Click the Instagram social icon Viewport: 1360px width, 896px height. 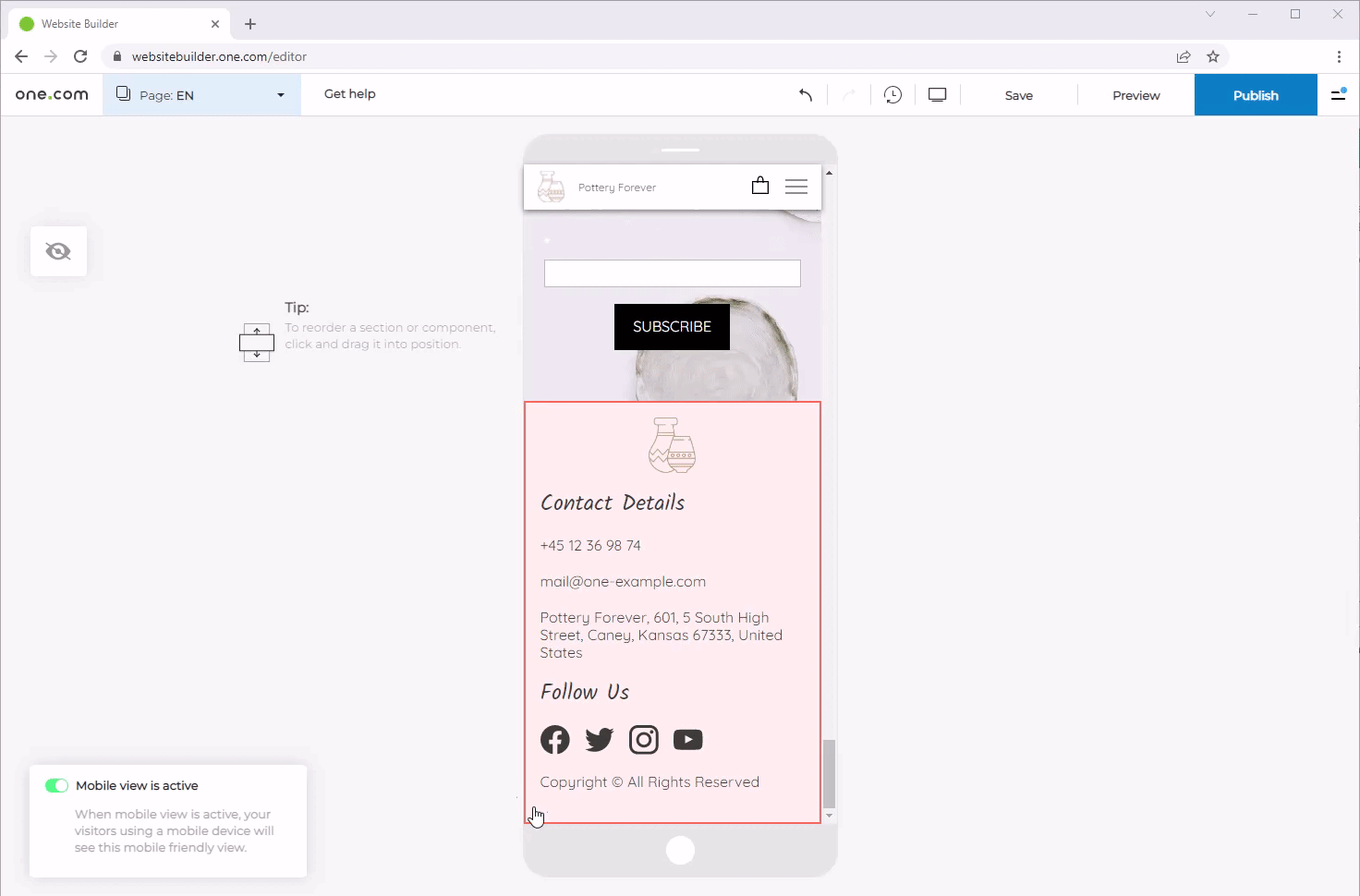pos(644,740)
